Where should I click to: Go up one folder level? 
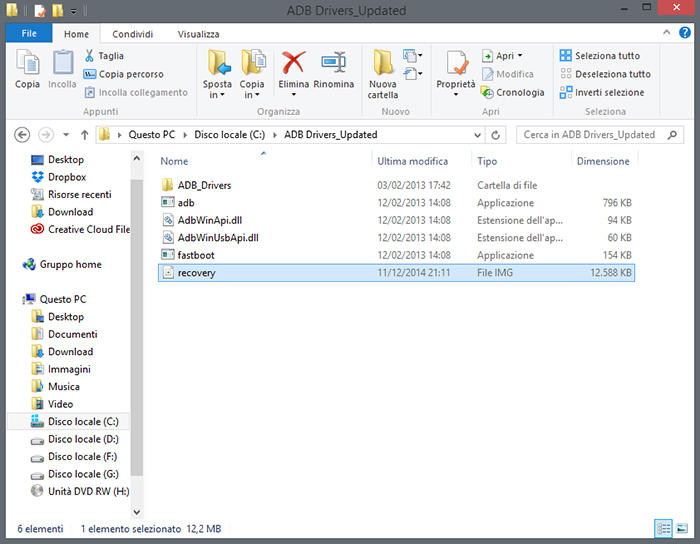coord(84,135)
